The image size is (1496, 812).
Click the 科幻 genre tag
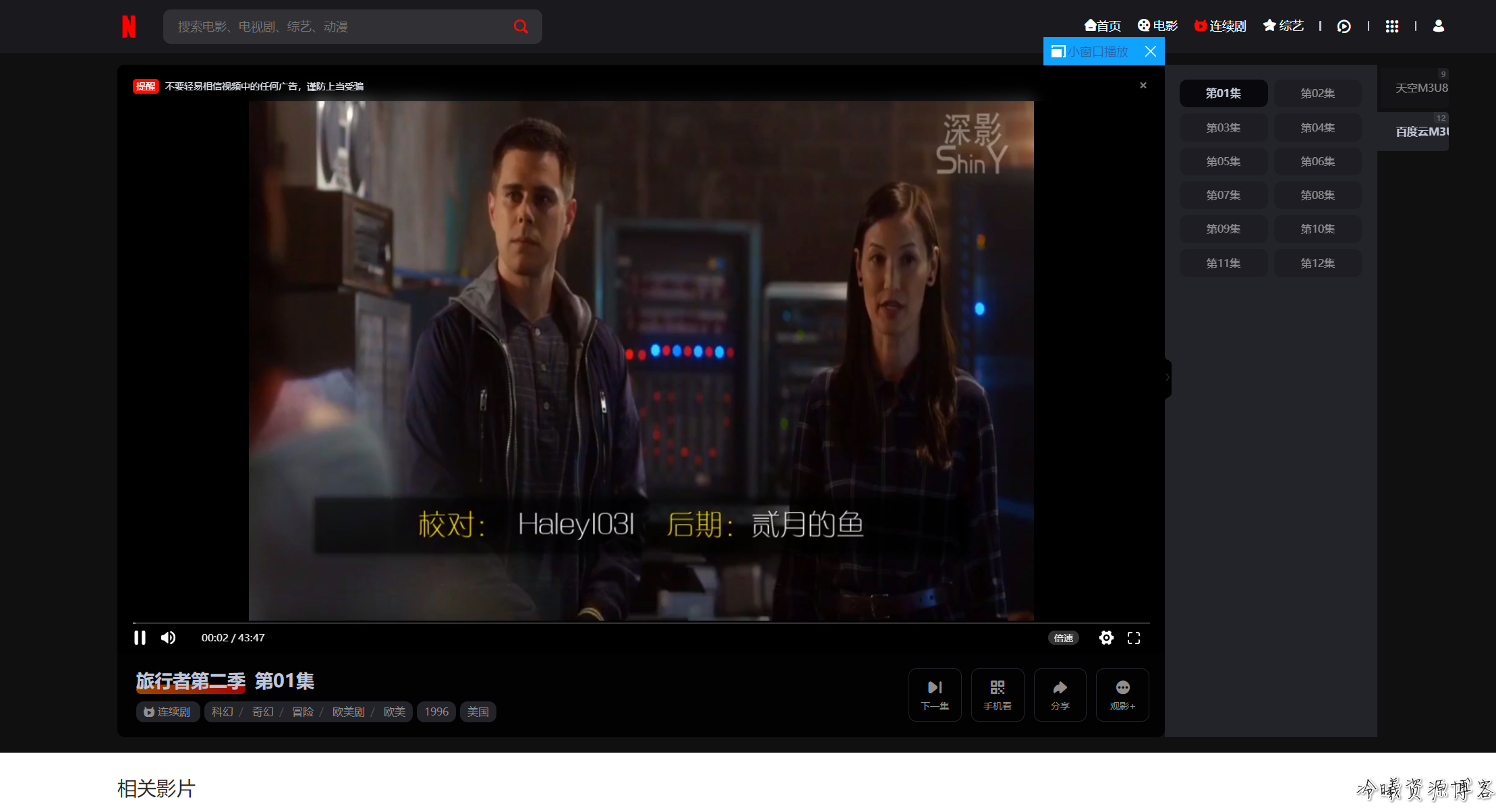click(x=223, y=712)
